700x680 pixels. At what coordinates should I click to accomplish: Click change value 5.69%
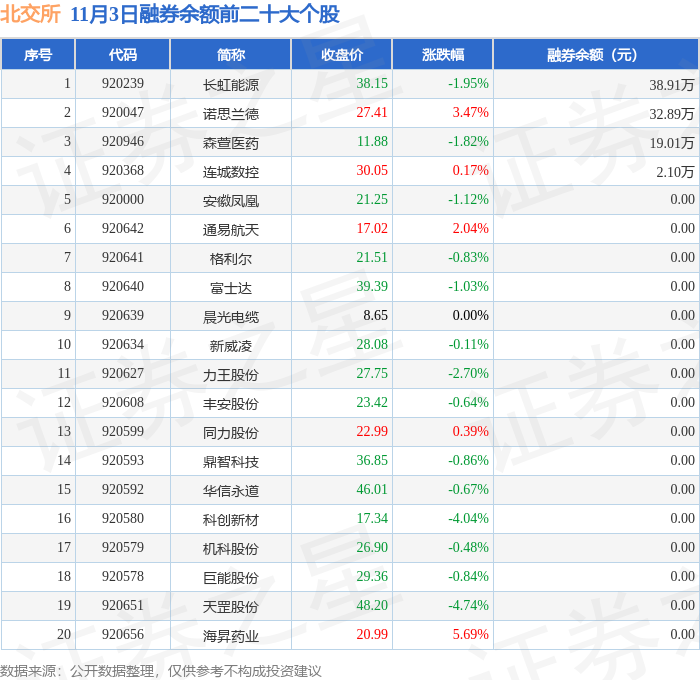tap(471, 635)
